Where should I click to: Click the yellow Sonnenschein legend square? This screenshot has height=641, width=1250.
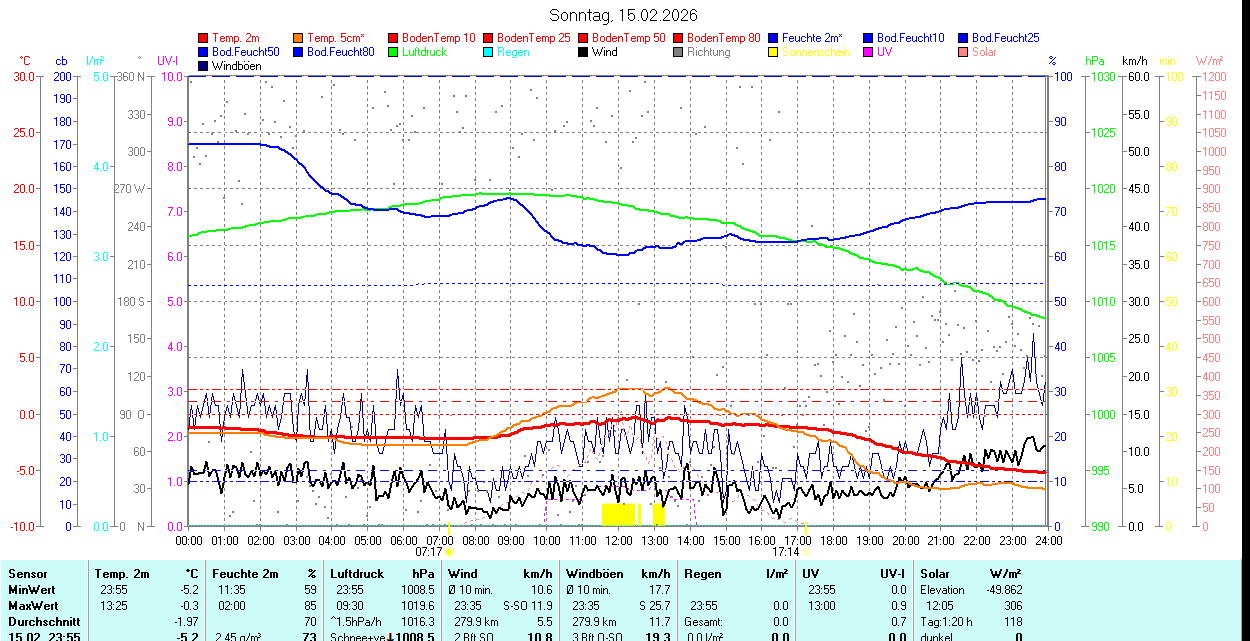coord(773,52)
